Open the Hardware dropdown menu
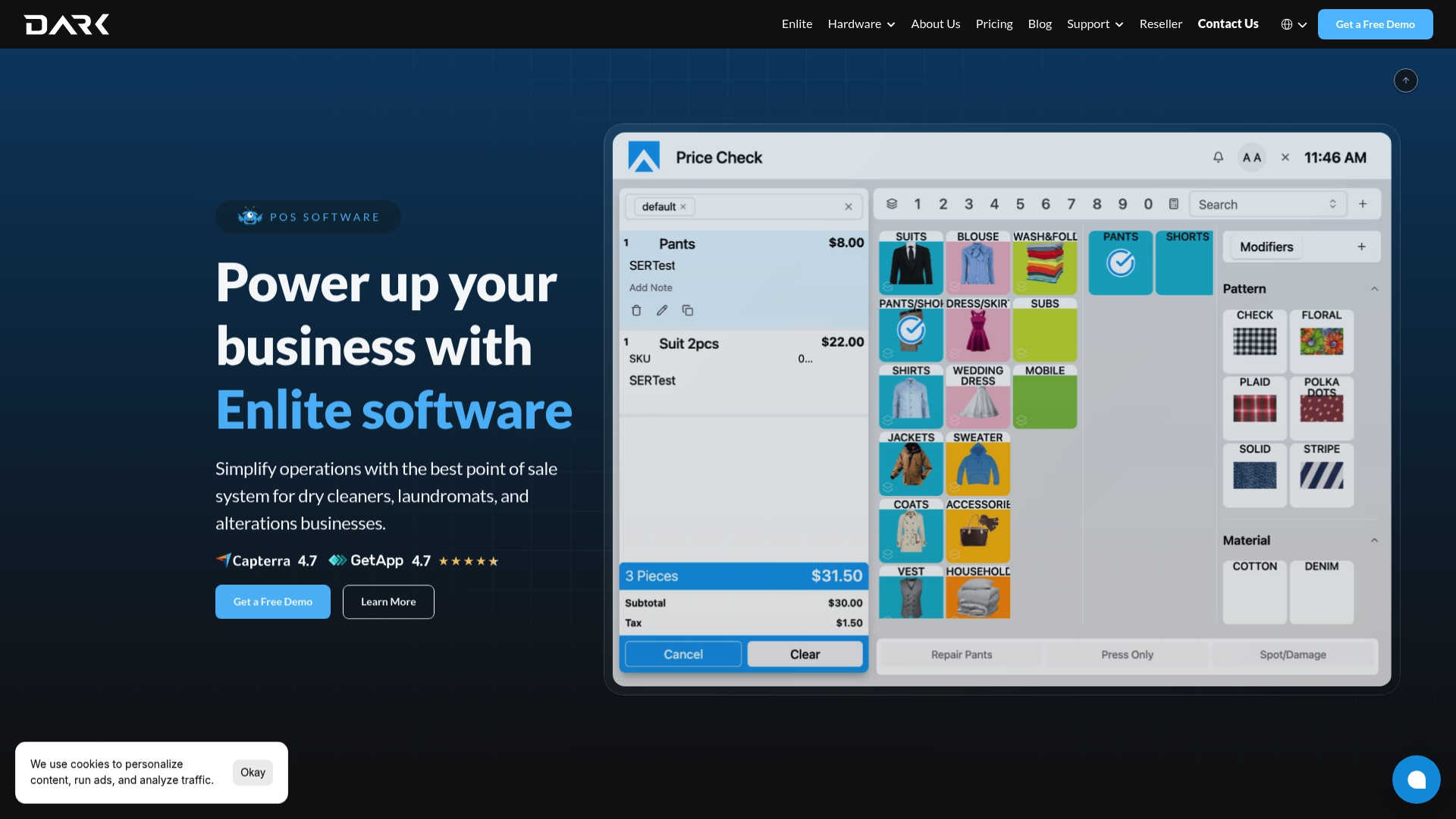This screenshot has height=819, width=1456. (x=861, y=24)
